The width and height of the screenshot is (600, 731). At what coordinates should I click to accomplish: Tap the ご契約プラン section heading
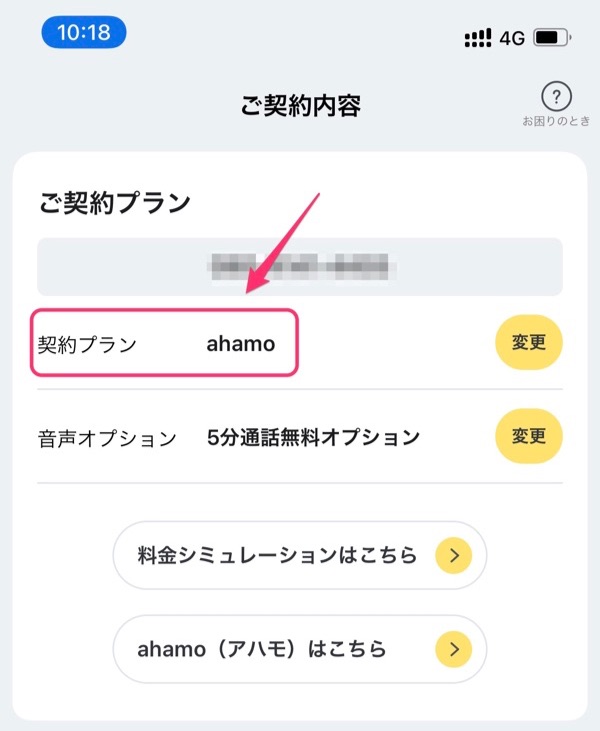[114, 202]
